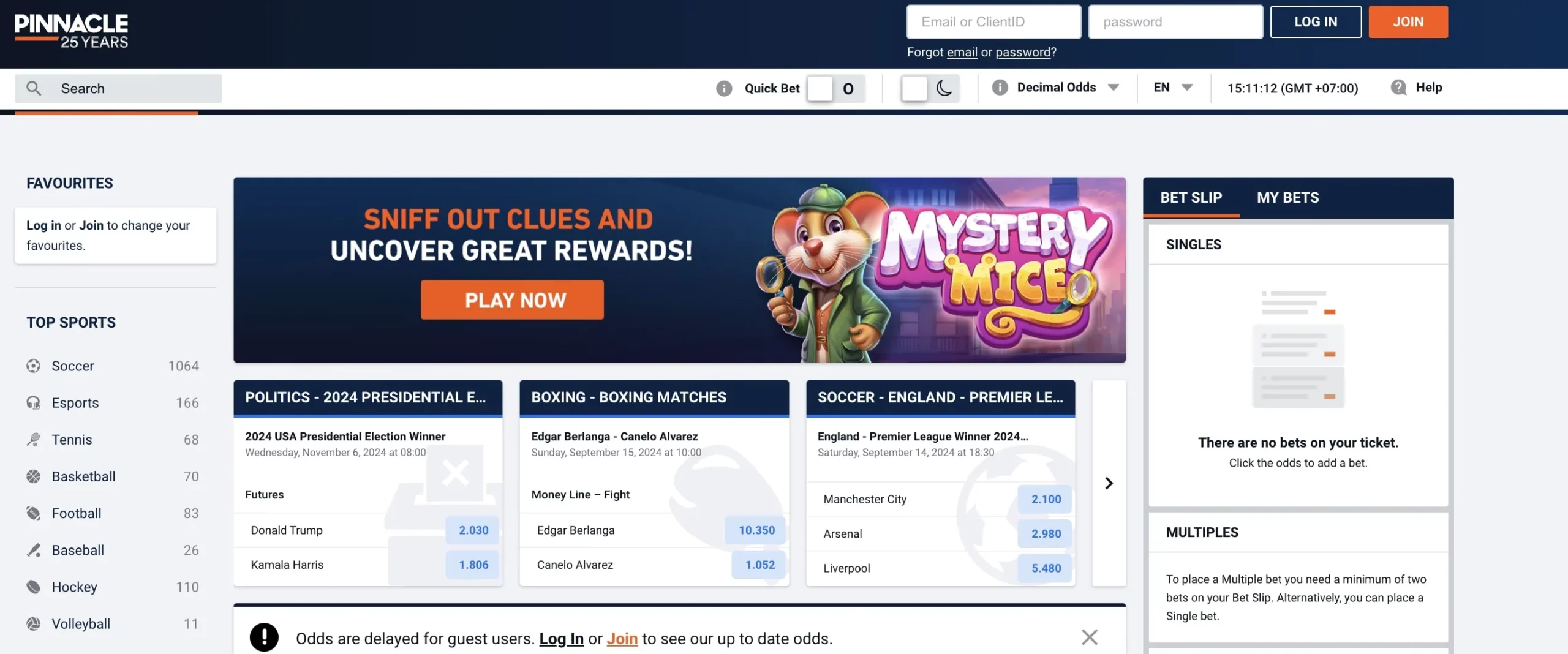Switch to the Bet Slip tab
This screenshot has width=1568, height=654.
1191,198
